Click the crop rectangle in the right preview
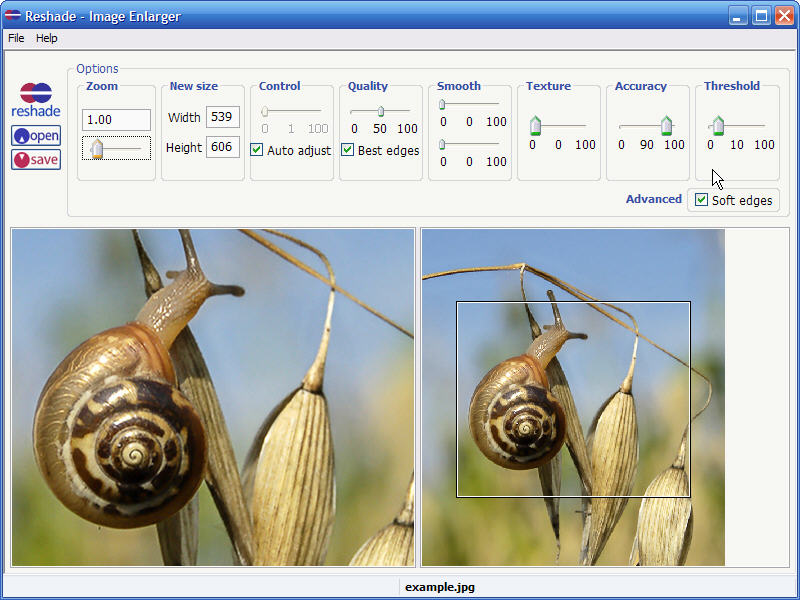 click(573, 399)
